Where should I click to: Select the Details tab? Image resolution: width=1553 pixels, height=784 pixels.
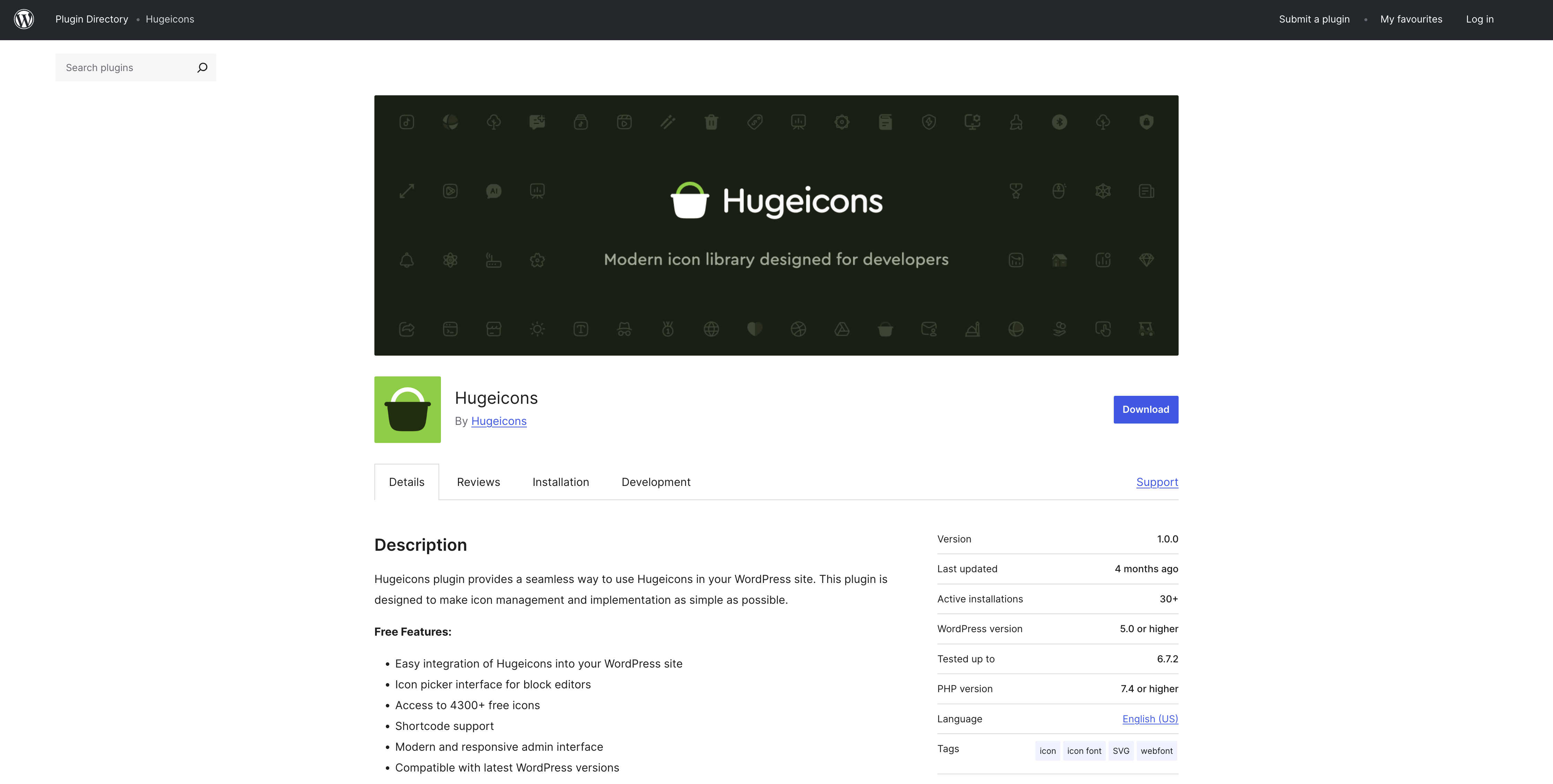(406, 481)
